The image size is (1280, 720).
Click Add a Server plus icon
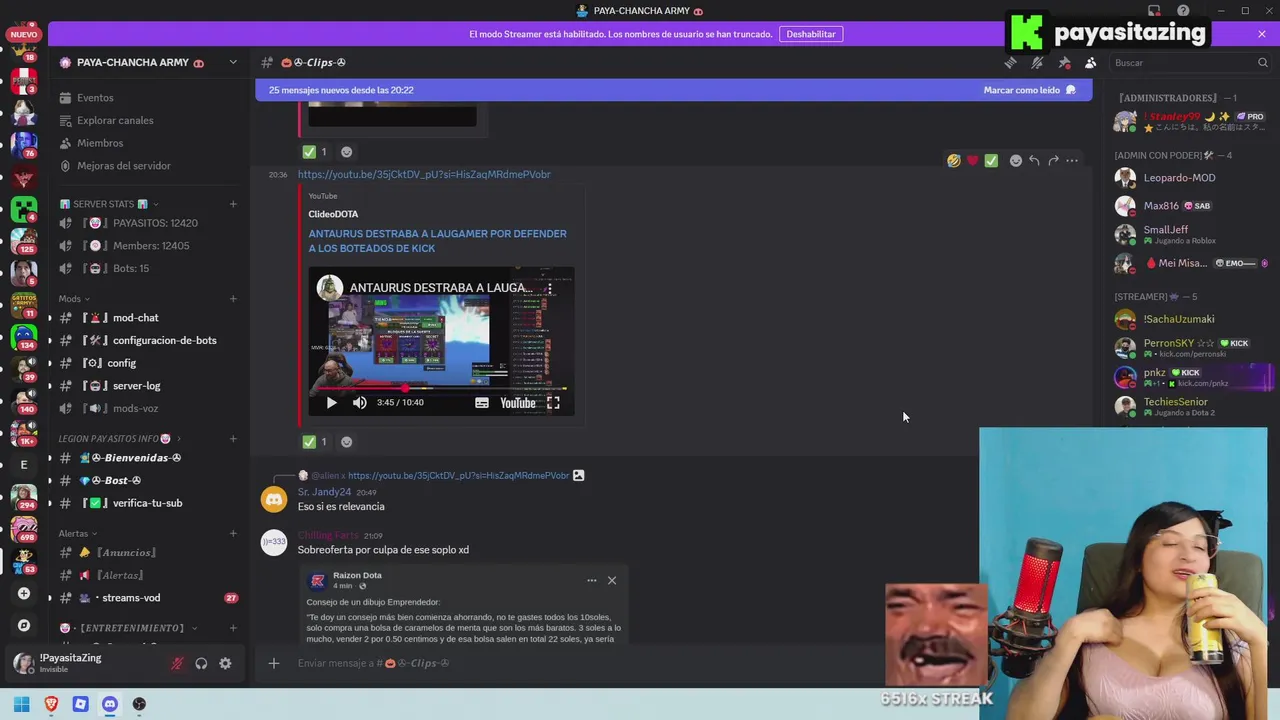tap(24, 593)
